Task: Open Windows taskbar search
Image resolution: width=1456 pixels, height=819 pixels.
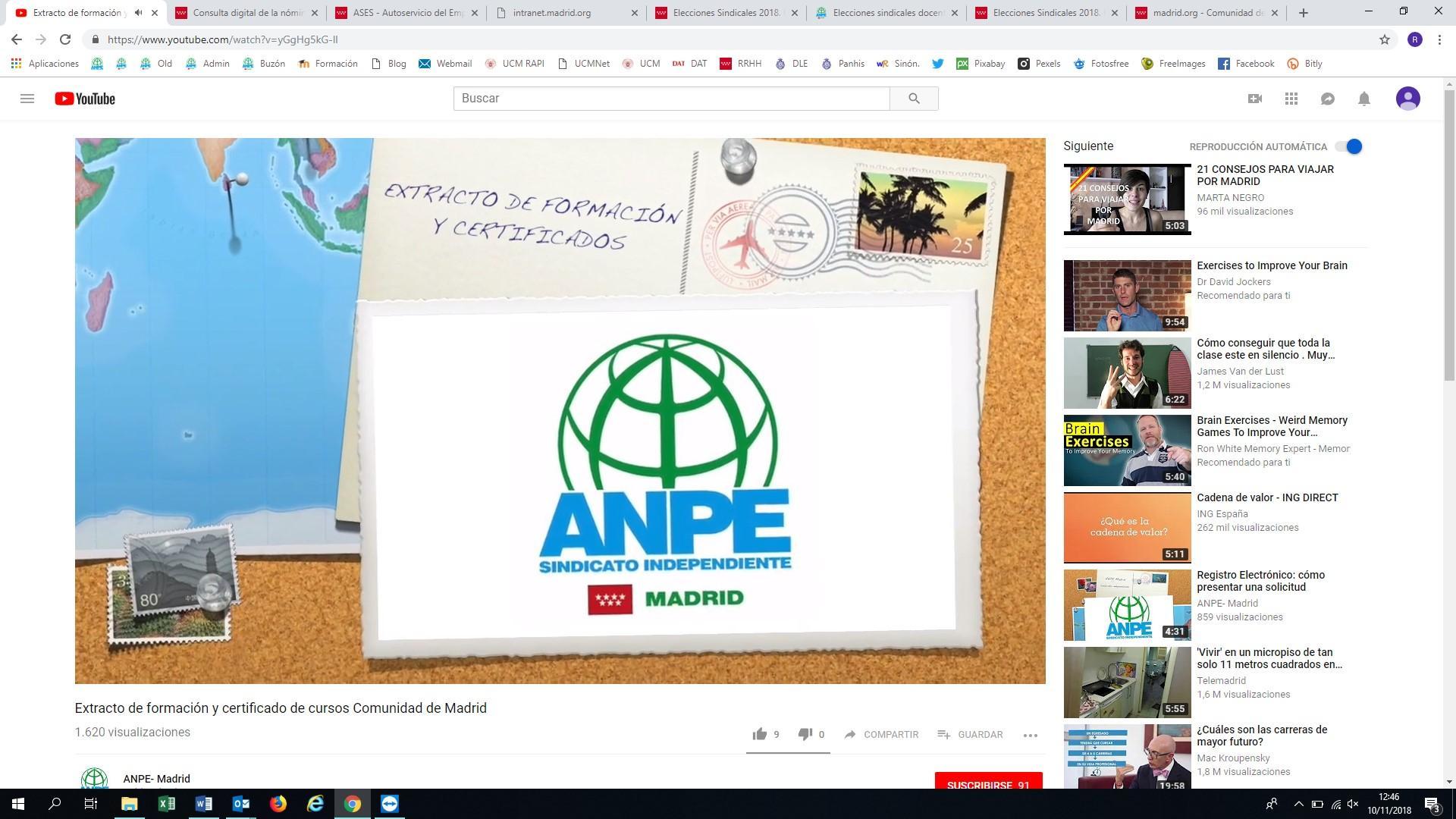Action: click(x=55, y=804)
